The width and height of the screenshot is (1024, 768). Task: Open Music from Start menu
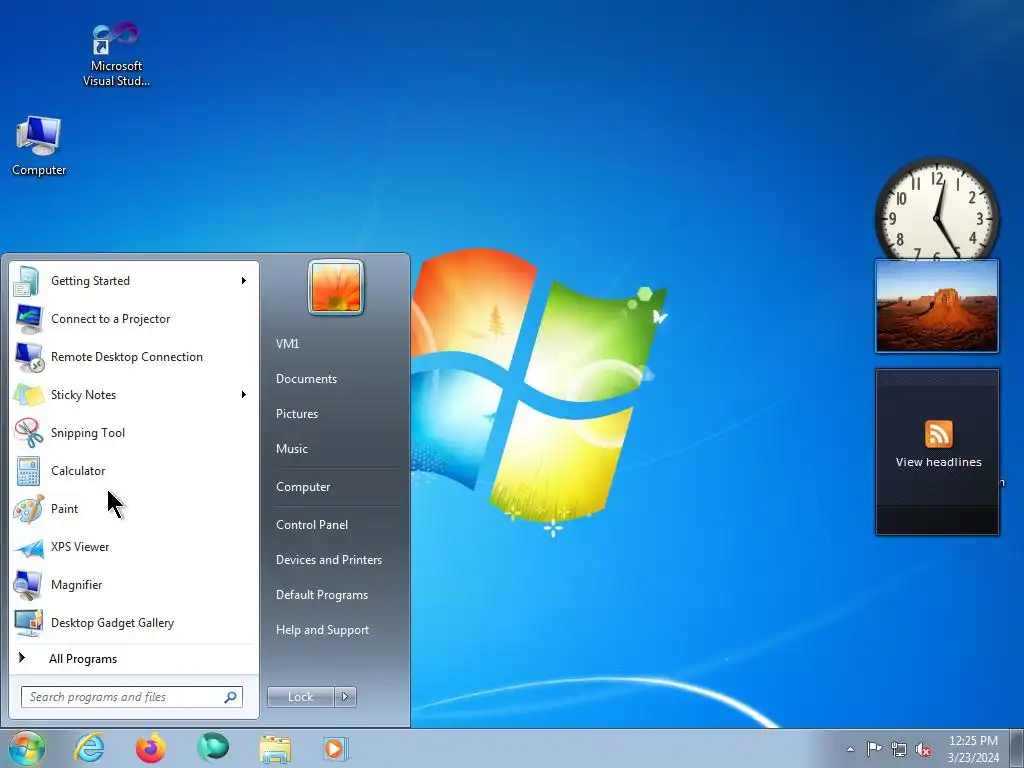[x=291, y=449]
